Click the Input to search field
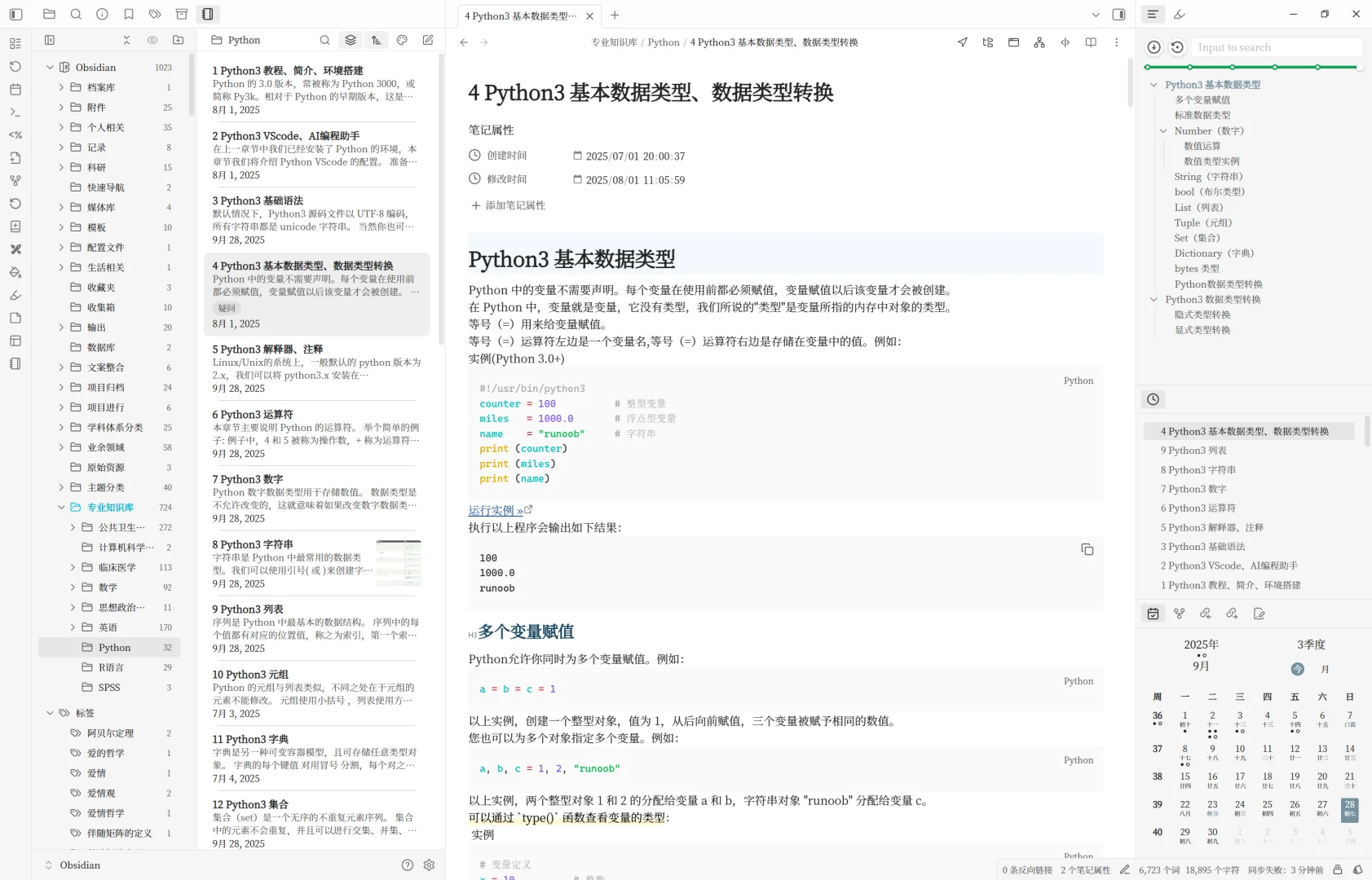 [x=1277, y=47]
